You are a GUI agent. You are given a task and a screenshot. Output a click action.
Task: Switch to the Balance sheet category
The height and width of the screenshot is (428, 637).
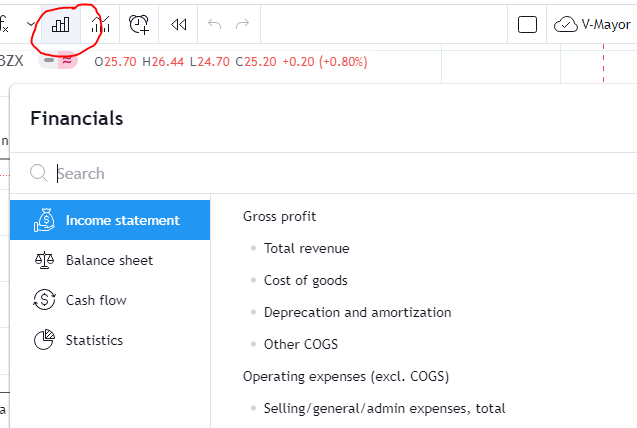tap(109, 260)
